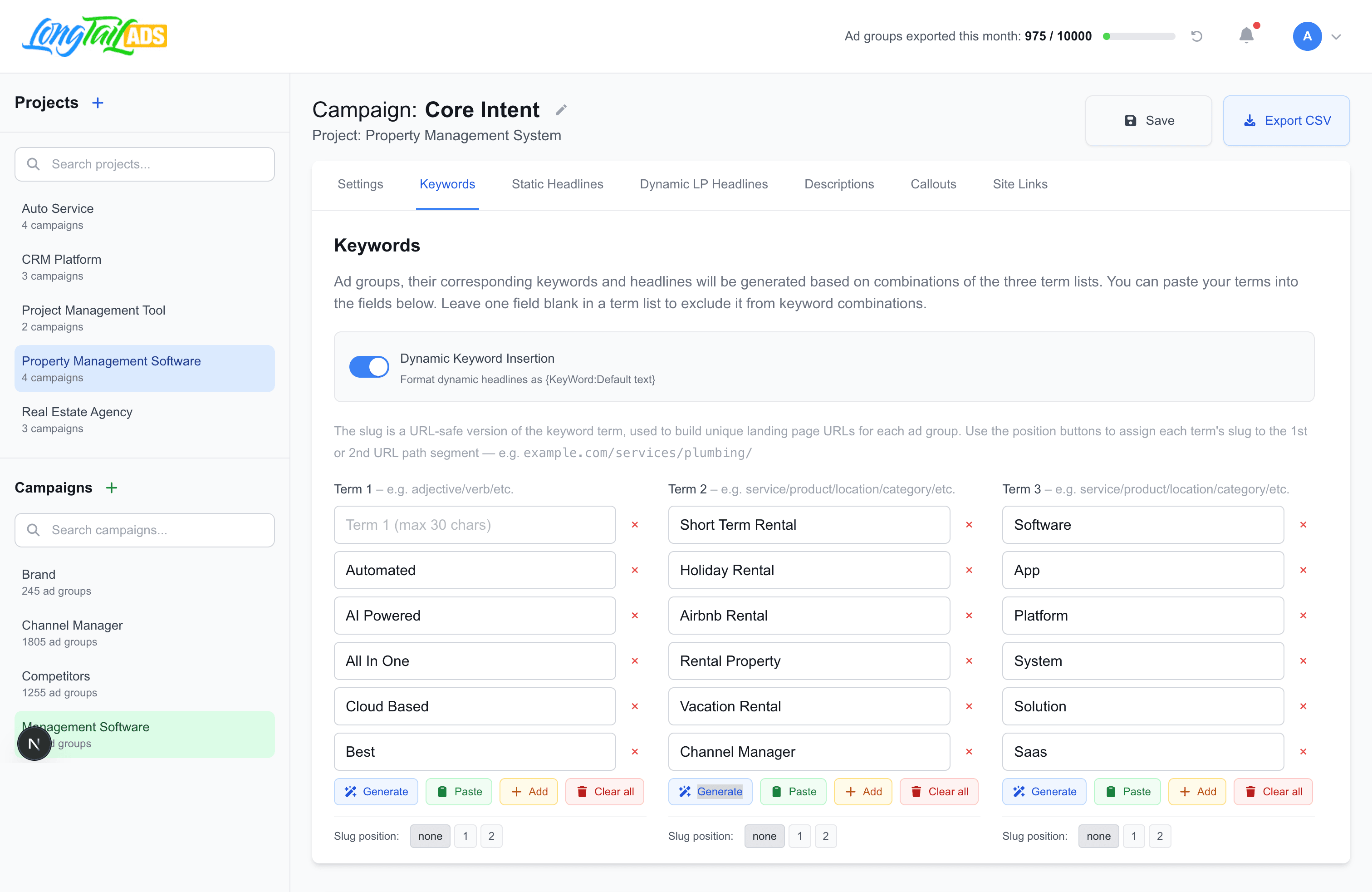Set Term 3 slug position to 2
The image size is (1372, 892).
click(1160, 836)
